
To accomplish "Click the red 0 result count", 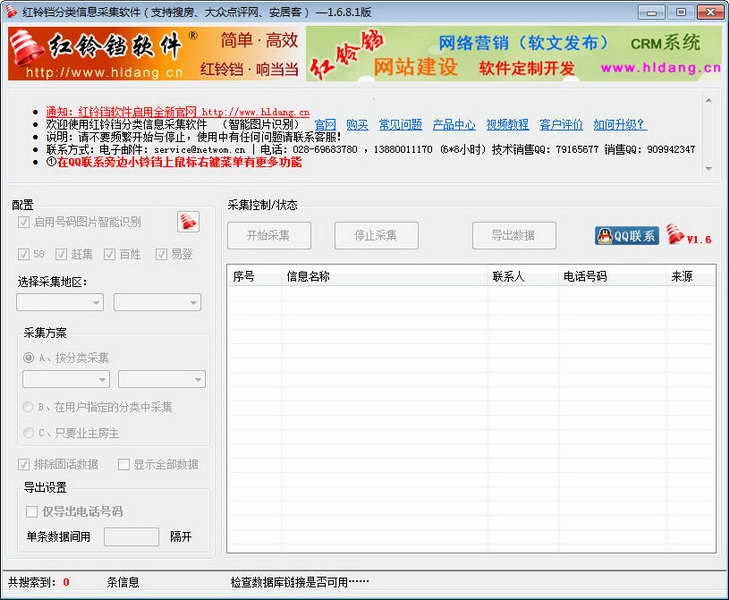I will pos(66,582).
